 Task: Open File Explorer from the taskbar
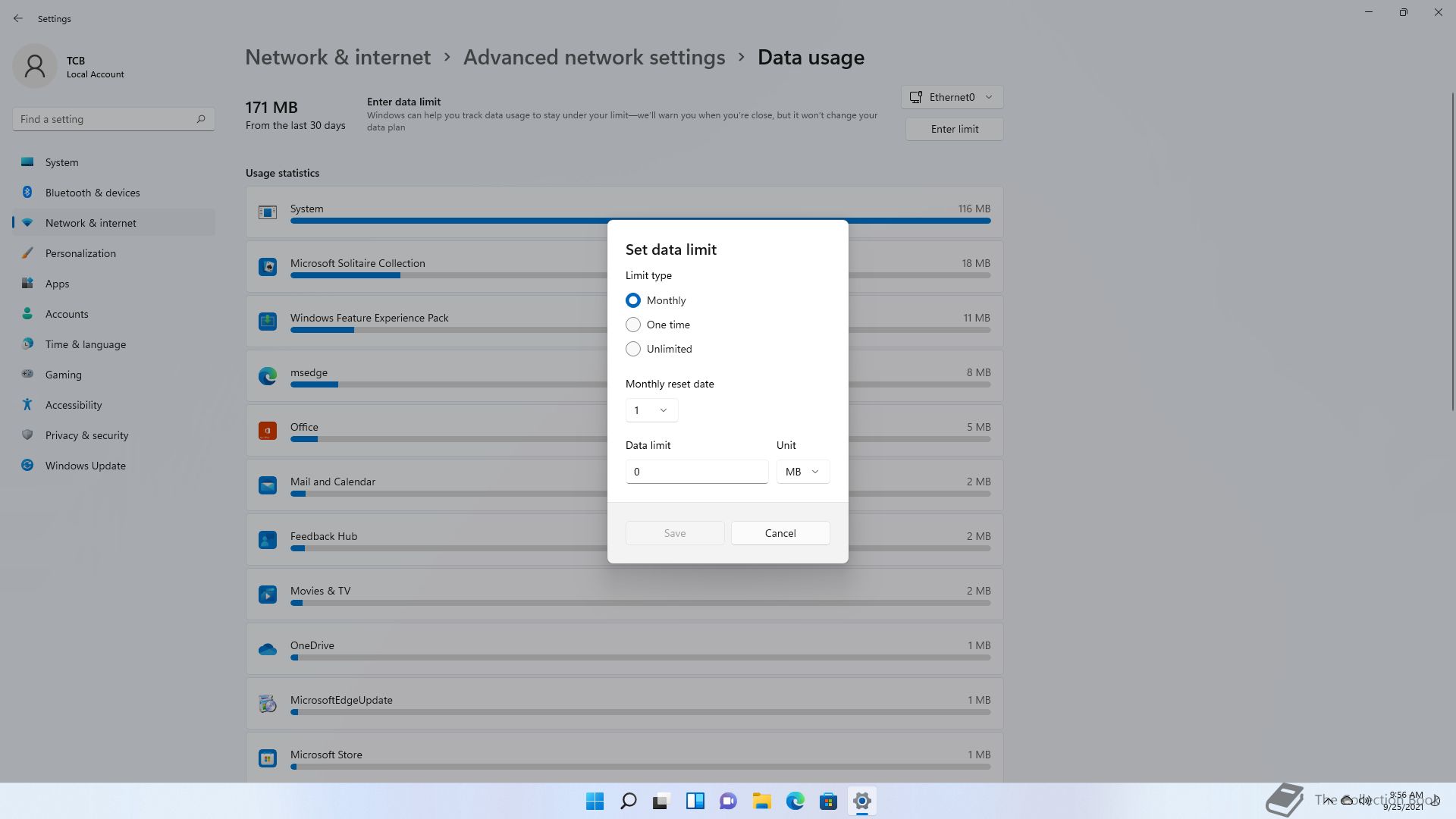tap(762, 801)
